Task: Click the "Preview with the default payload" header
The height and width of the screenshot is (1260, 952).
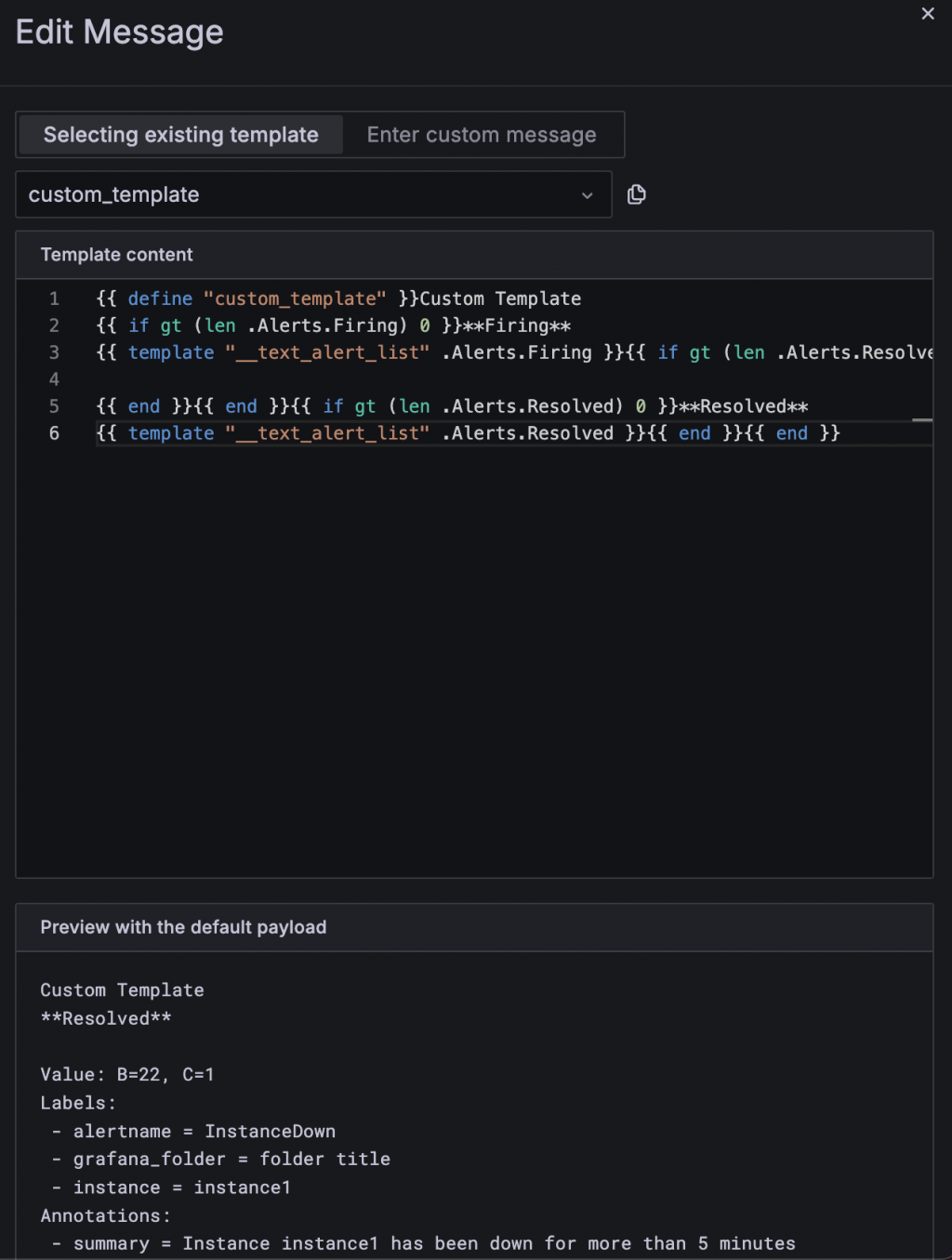Action: (183, 927)
